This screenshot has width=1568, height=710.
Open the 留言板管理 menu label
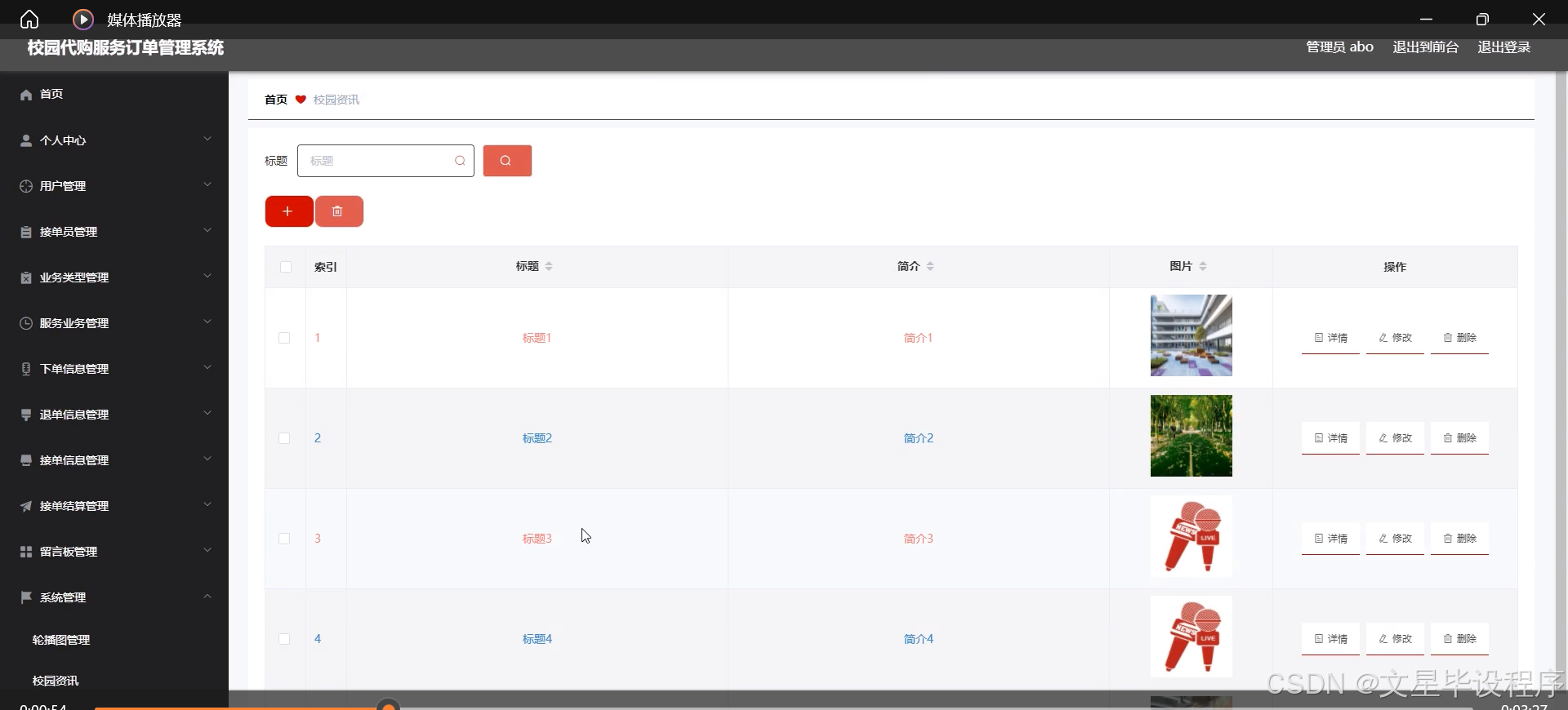pos(69,552)
